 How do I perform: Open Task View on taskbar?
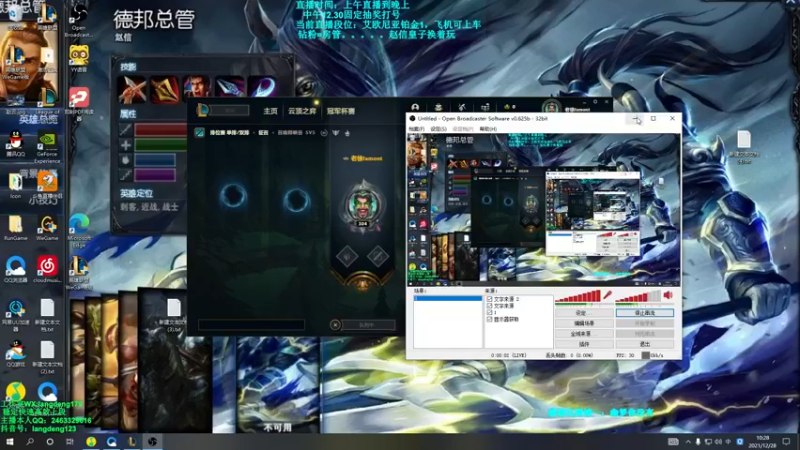pyautogui.click(x=70, y=441)
